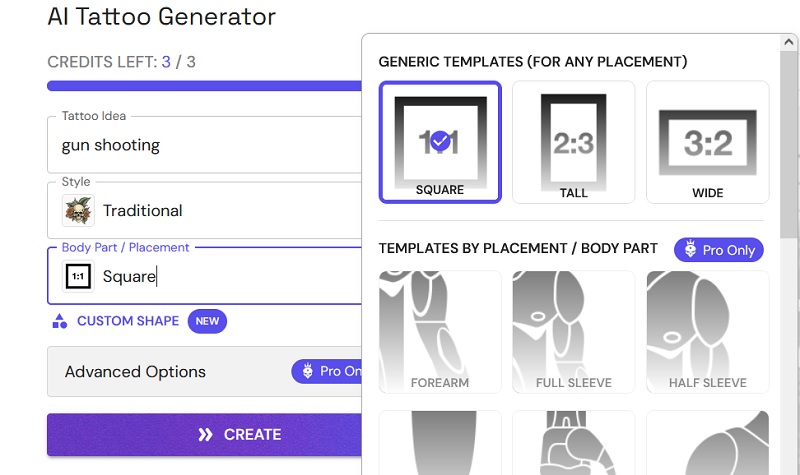The width and height of the screenshot is (800, 475).
Task: Pick the Wide 3:2 template
Action: pyautogui.click(x=707, y=142)
